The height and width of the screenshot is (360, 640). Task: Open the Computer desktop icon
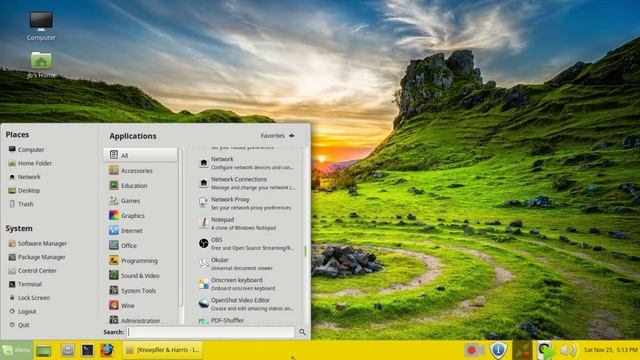41,25
